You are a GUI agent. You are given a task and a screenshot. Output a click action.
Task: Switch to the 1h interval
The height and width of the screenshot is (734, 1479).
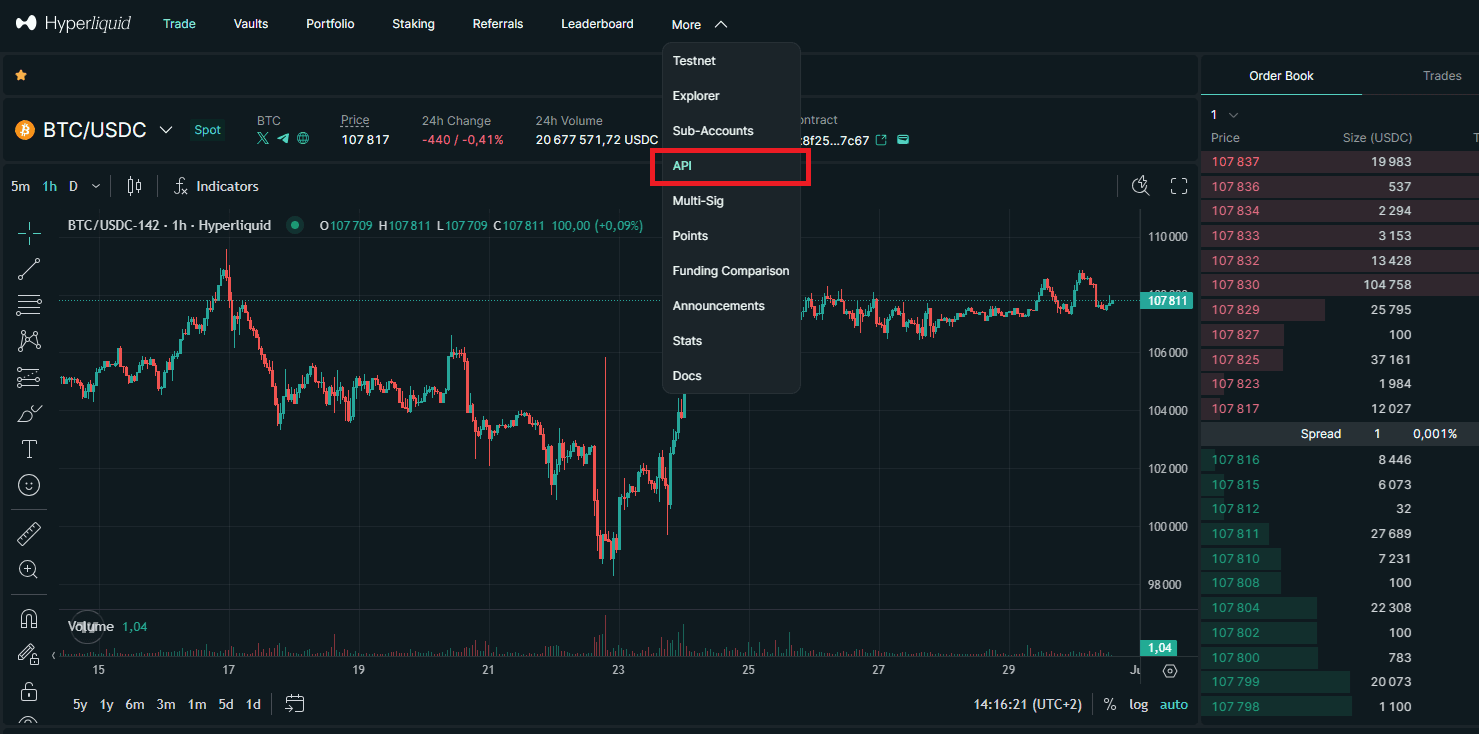50,186
